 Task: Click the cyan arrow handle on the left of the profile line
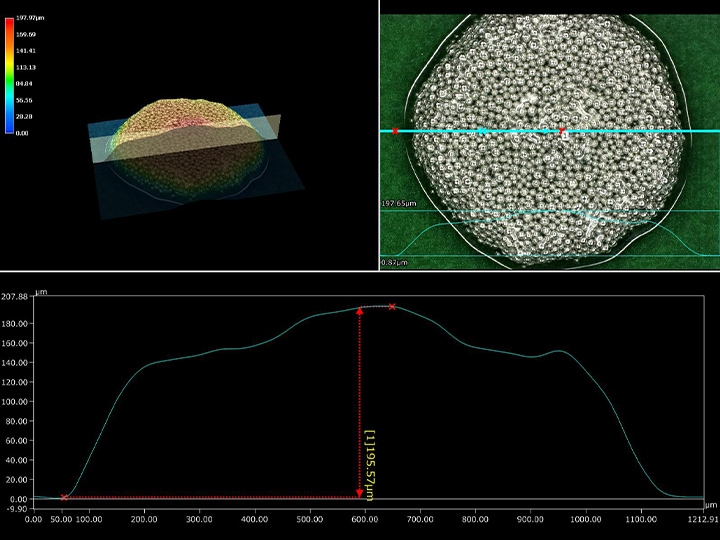[481, 131]
